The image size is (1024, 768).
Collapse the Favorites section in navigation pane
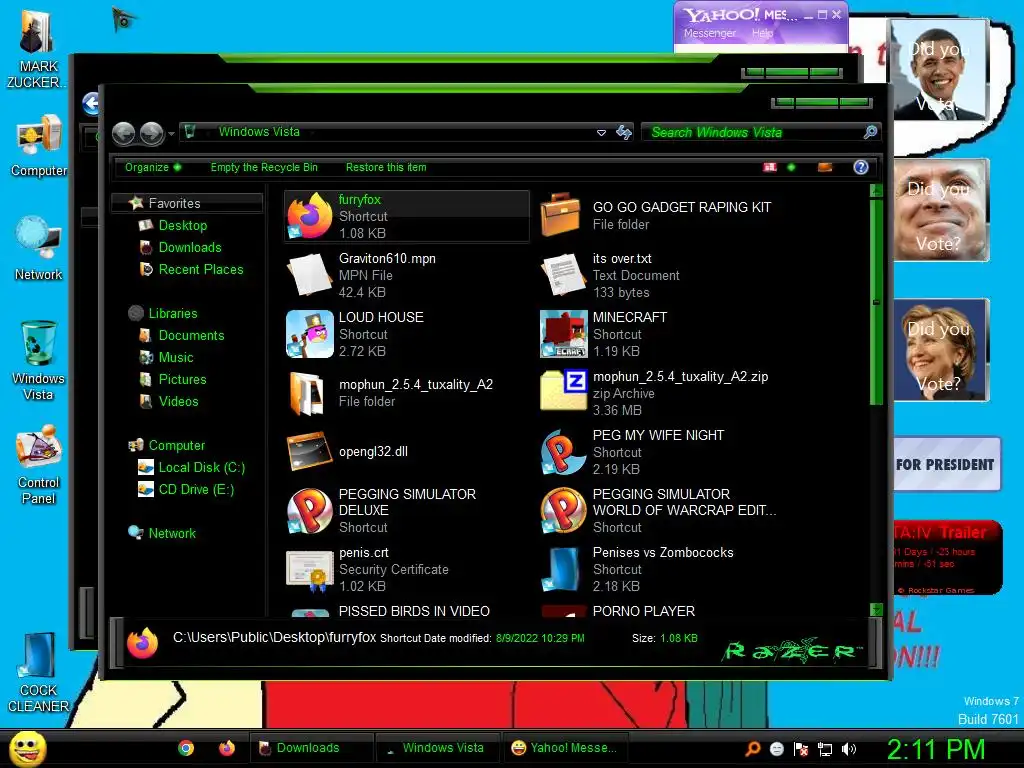[x=187, y=203]
